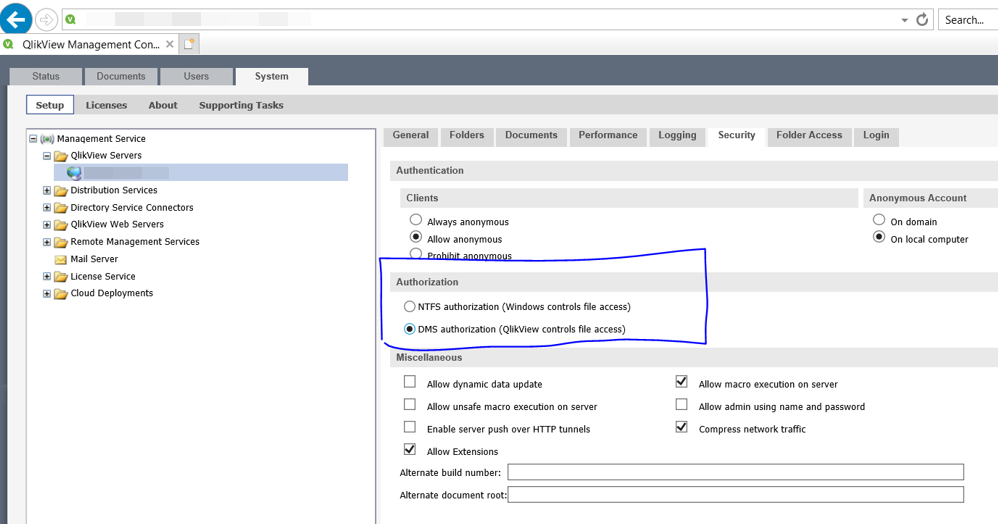Click Cloud Deployments folder icon

pos(60,294)
